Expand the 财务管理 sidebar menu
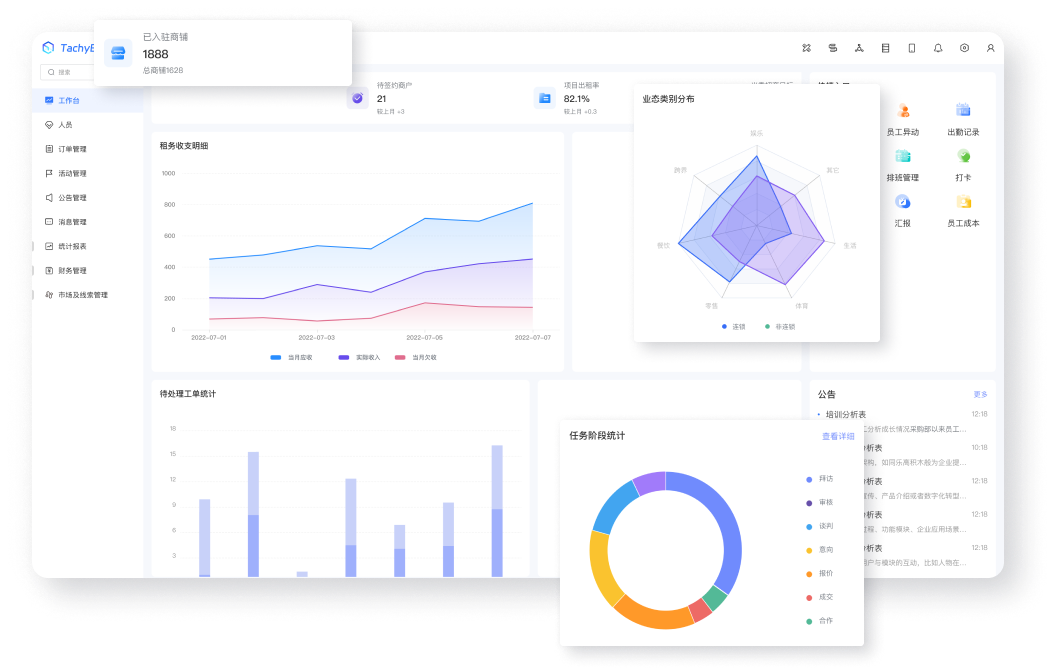Viewport: 1052px width, 670px height. point(71,270)
